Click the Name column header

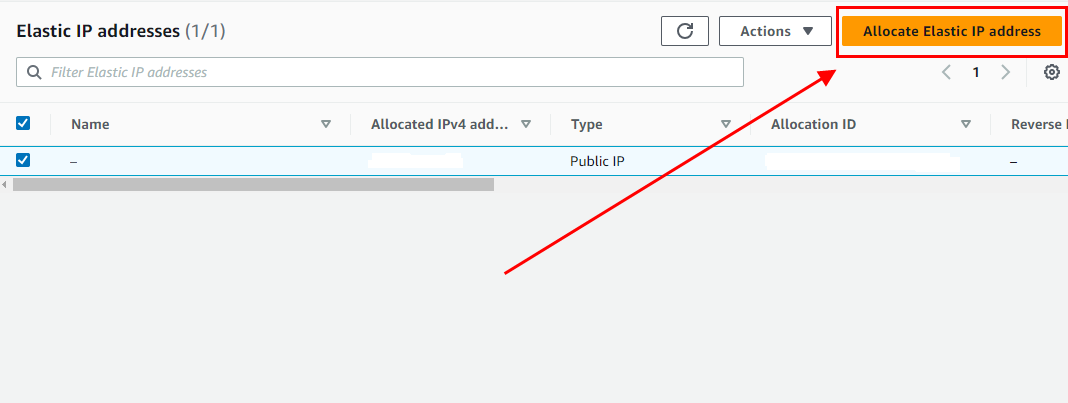point(90,124)
